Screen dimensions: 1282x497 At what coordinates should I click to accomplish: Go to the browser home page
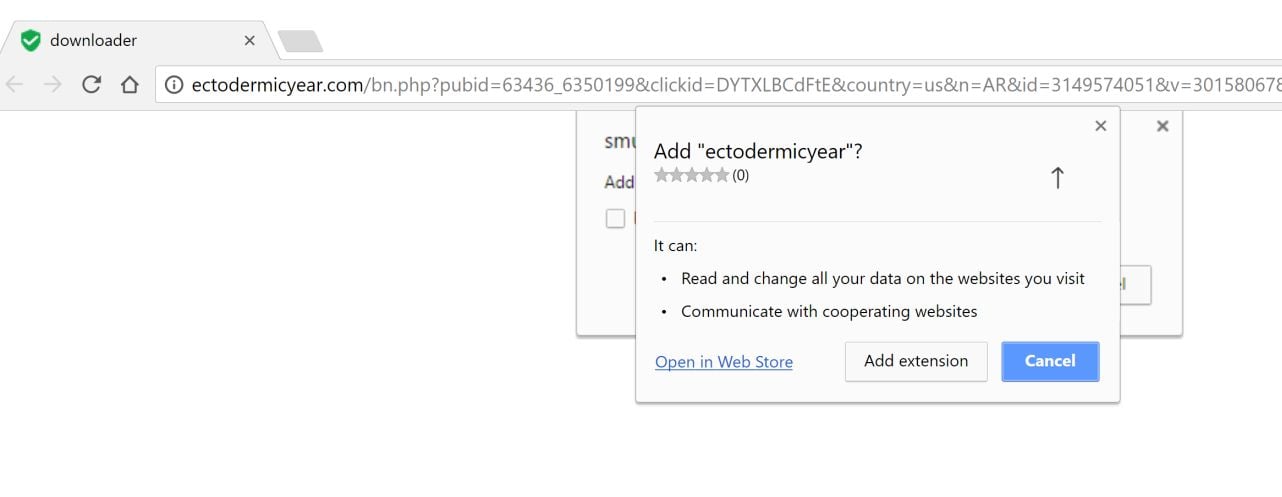pos(129,85)
